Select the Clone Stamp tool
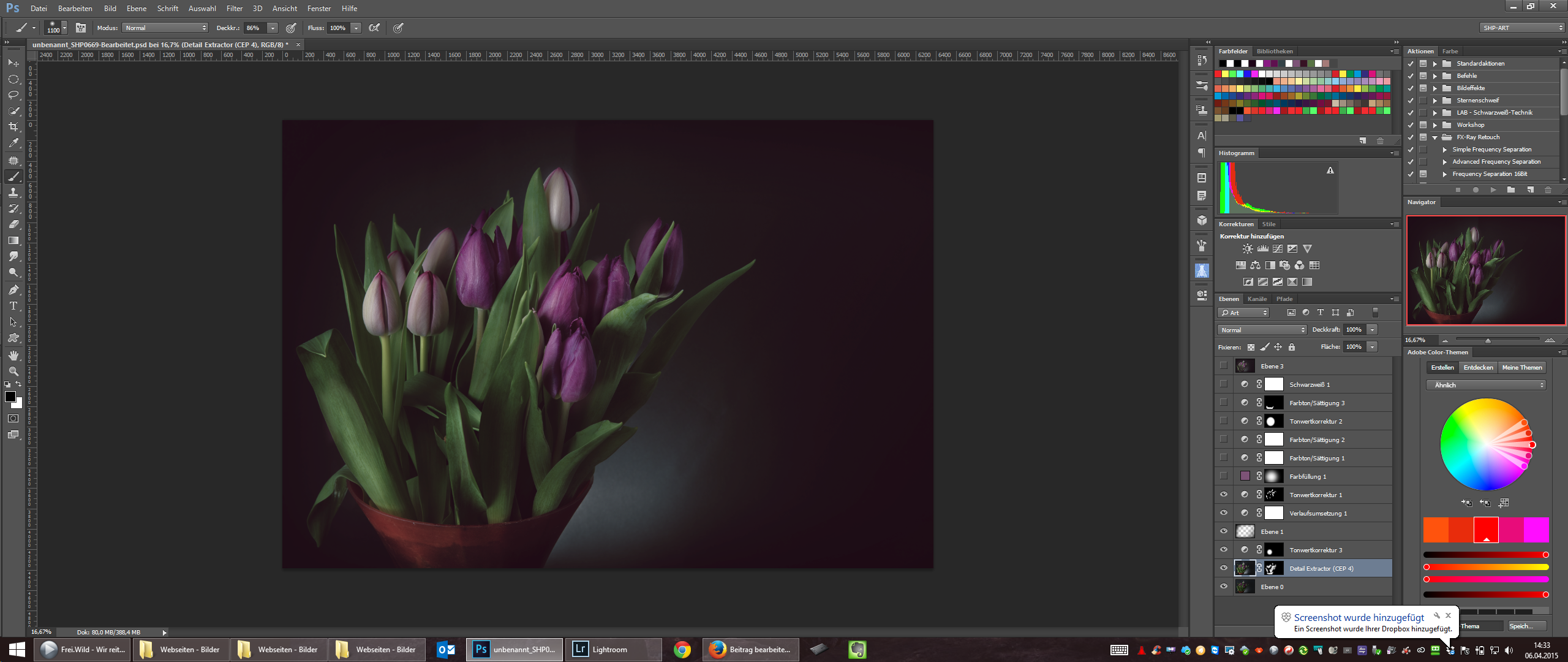 click(13, 192)
